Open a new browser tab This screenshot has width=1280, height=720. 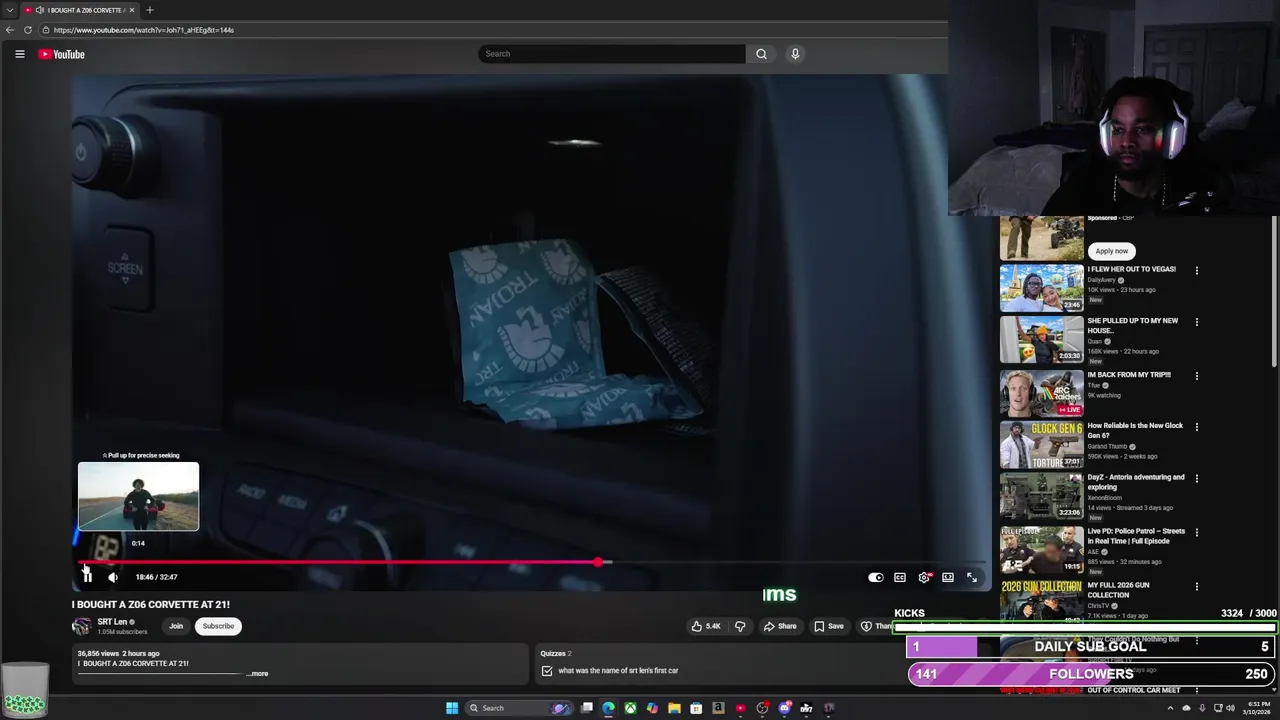[x=150, y=10]
